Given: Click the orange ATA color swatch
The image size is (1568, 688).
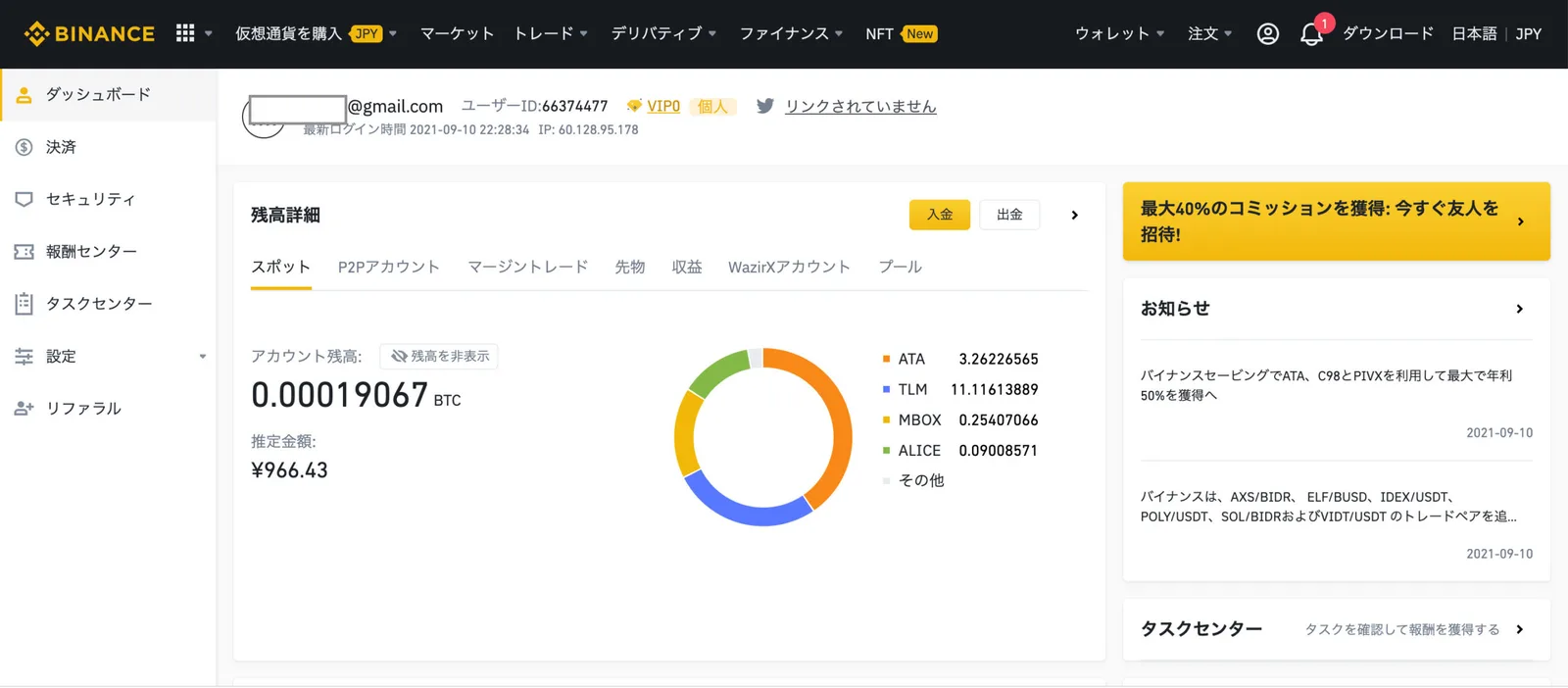Looking at the screenshot, I should tap(887, 359).
